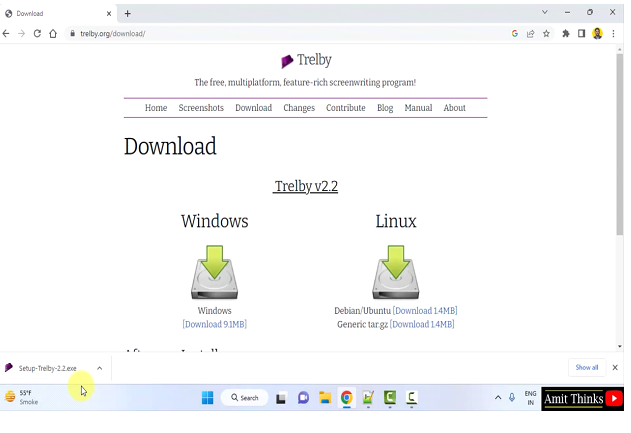Open the ENG IN language switcher

(530, 398)
